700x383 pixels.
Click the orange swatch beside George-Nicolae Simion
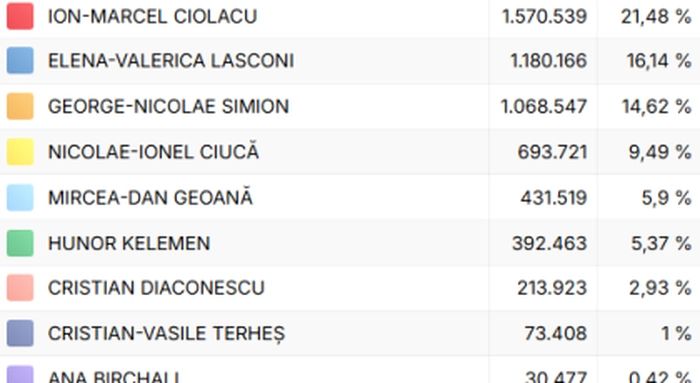click(x=20, y=106)
